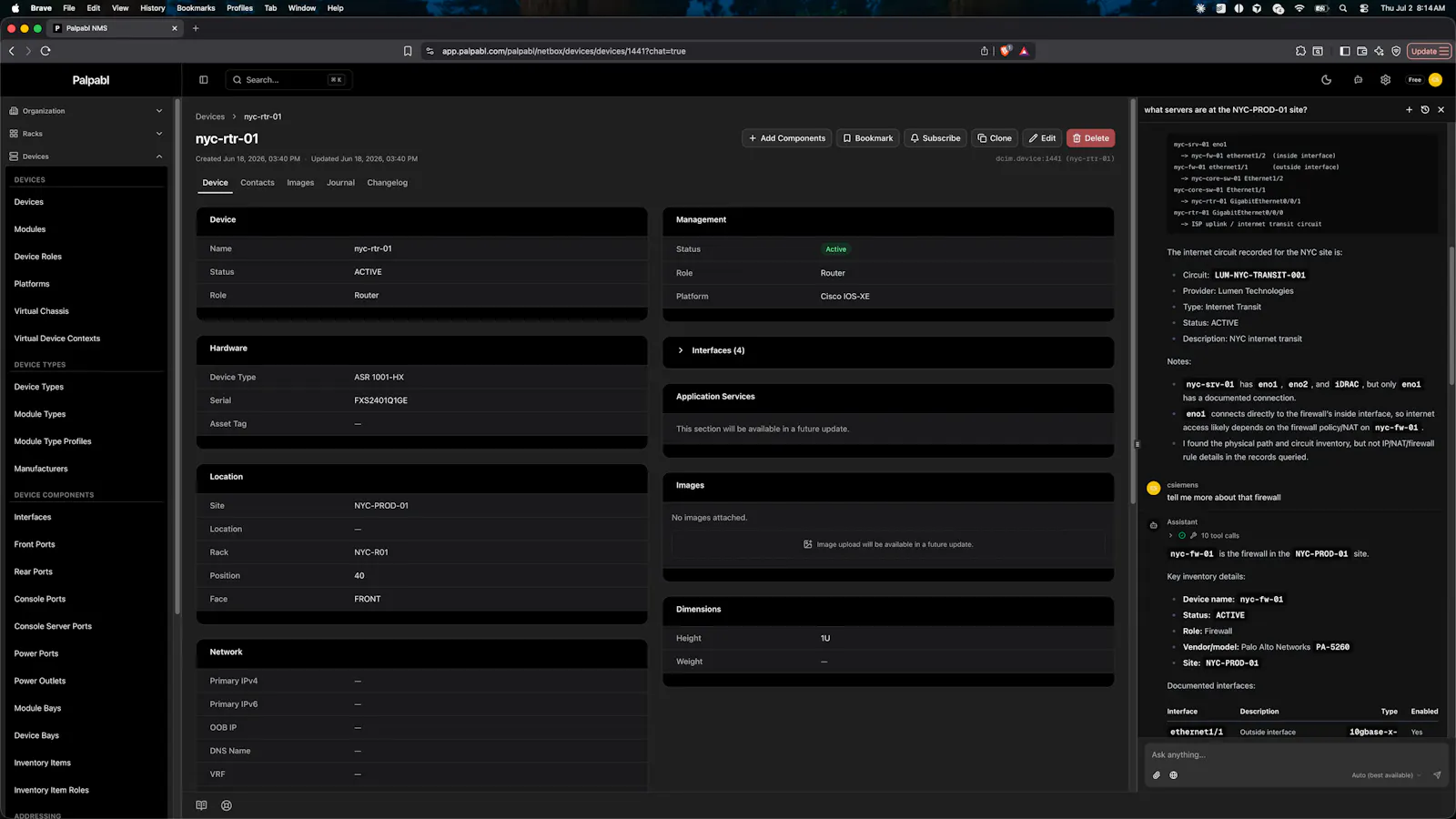Open the Apple menu
Screen dimensions: 1456x819
click(15, 8)
